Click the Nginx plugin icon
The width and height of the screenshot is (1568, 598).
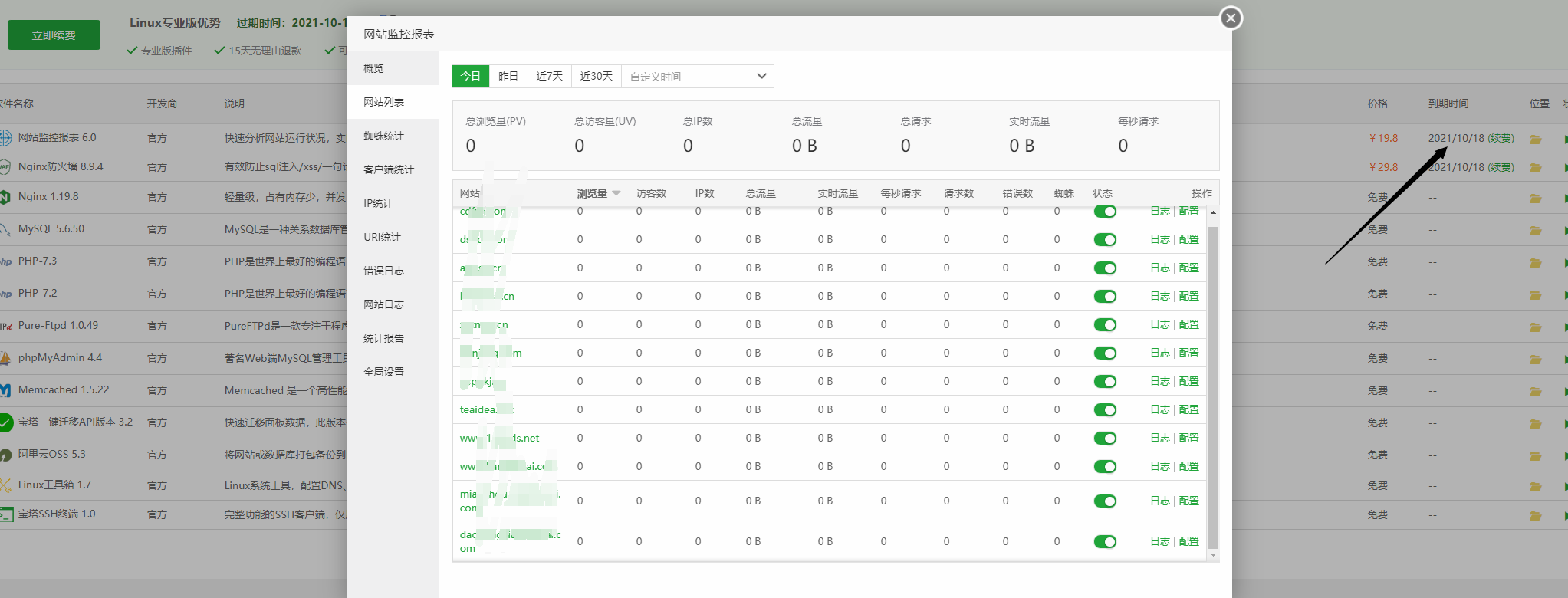(5, 197)
